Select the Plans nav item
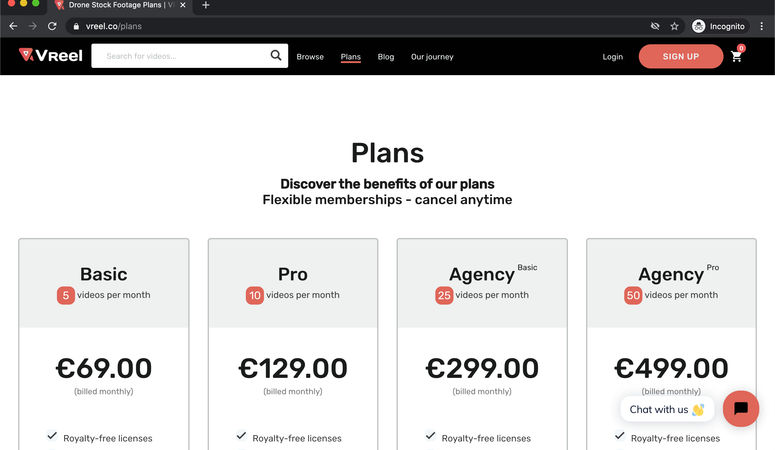775x450 pixels. [350, 57]
